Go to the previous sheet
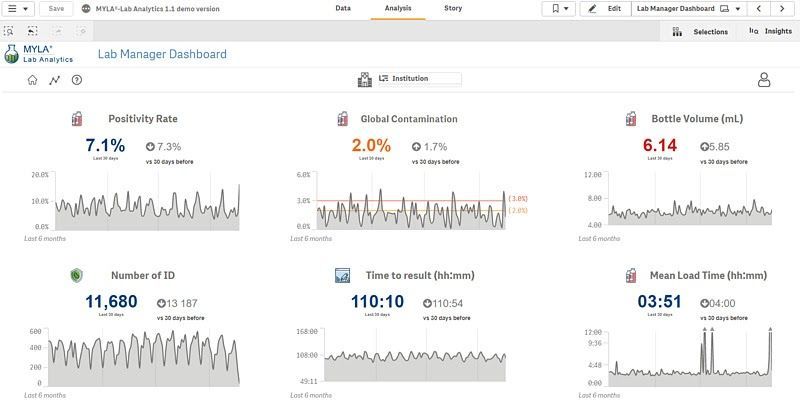The width and height of the screenshot is (800, 403). coord(759,9)
